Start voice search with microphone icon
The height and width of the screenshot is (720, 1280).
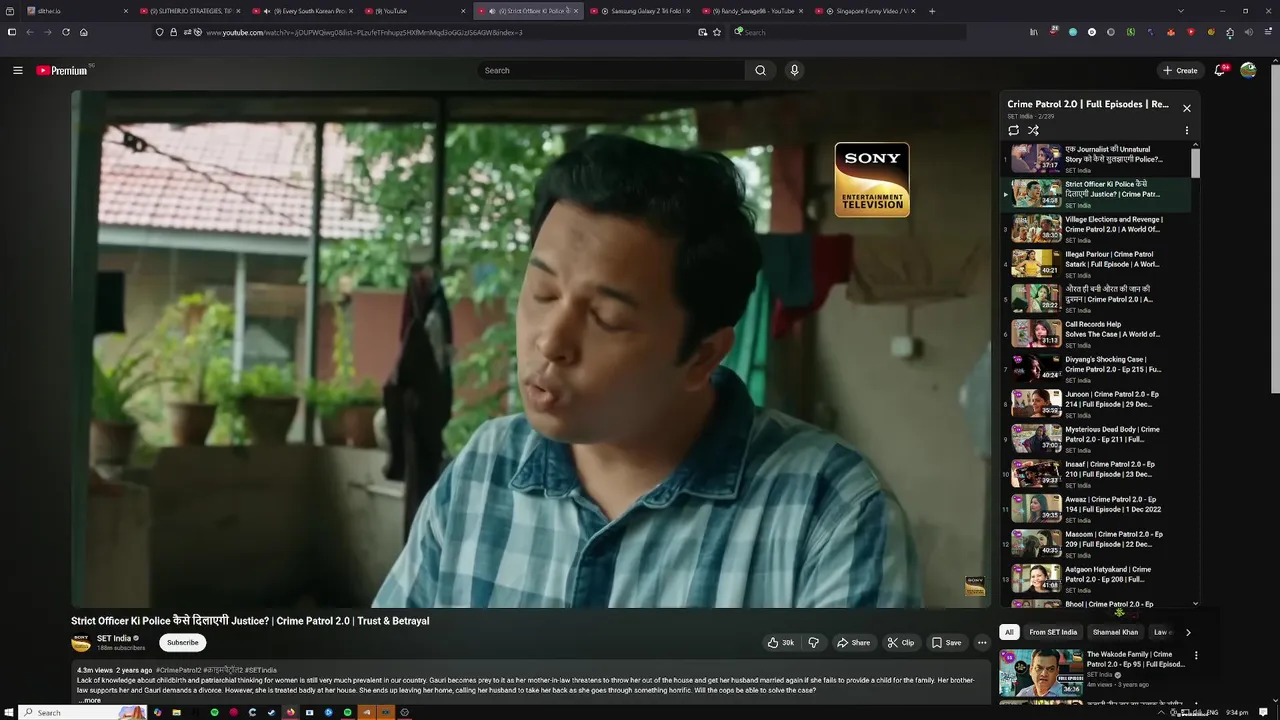[794, 70]
